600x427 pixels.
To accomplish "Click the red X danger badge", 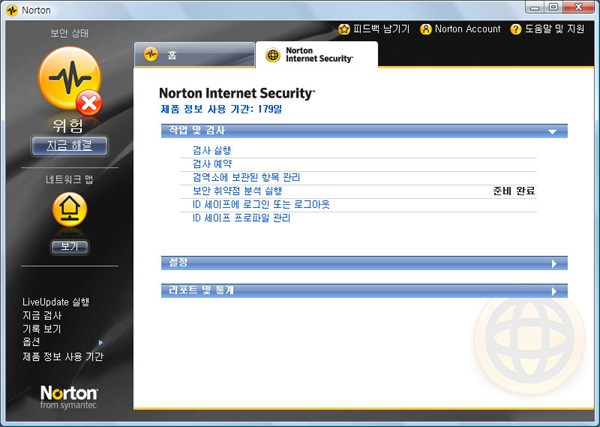I will point(89,103).
